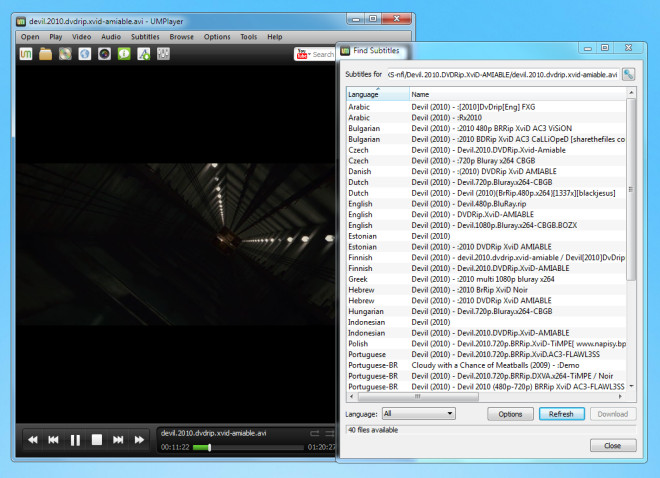
Task: Select Dutch 'Devil.720p.Bluray.x264-CBGB' subtitle
Action: (486, 182)
